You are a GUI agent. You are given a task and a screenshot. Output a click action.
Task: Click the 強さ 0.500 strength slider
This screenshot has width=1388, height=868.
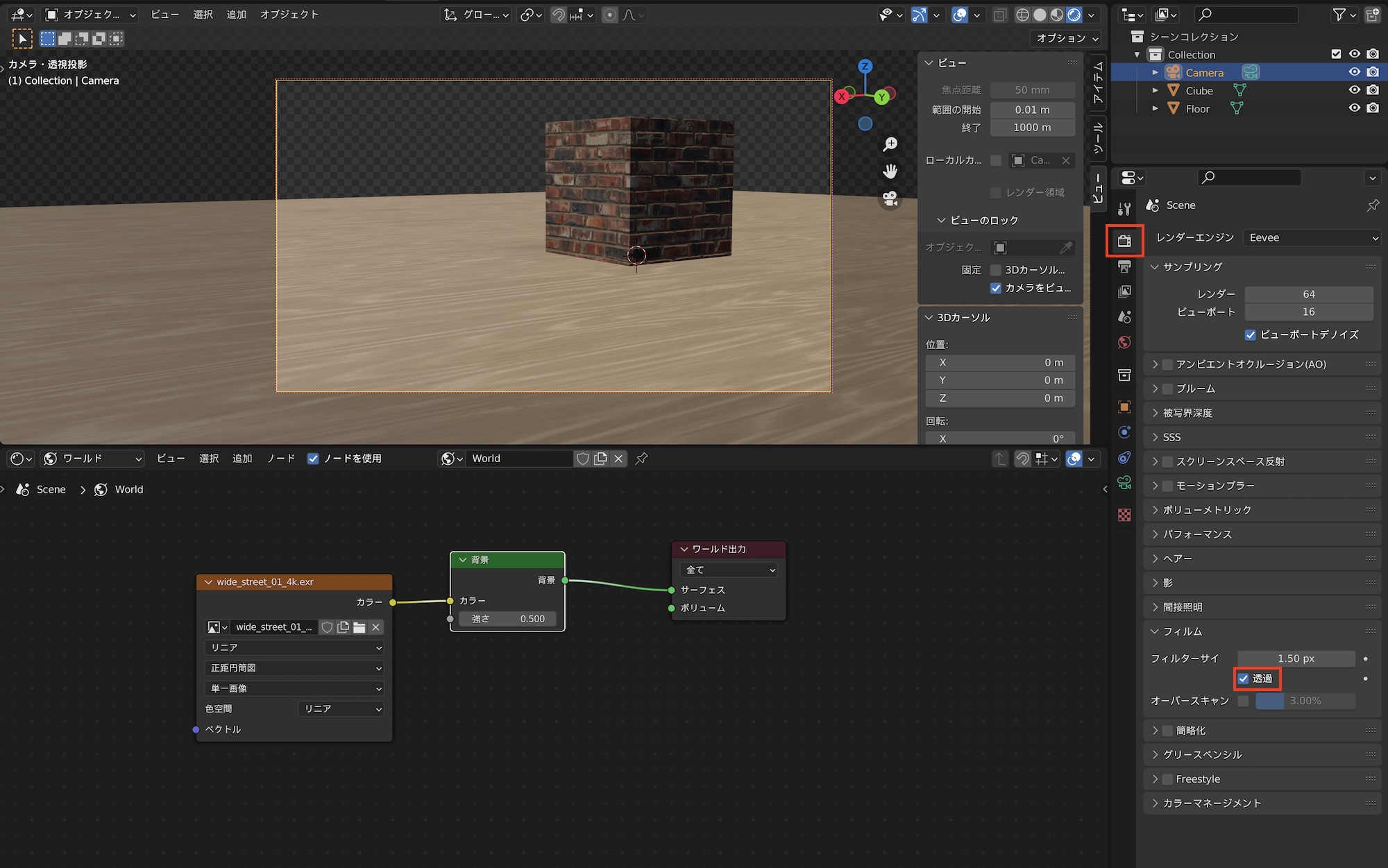508,619
